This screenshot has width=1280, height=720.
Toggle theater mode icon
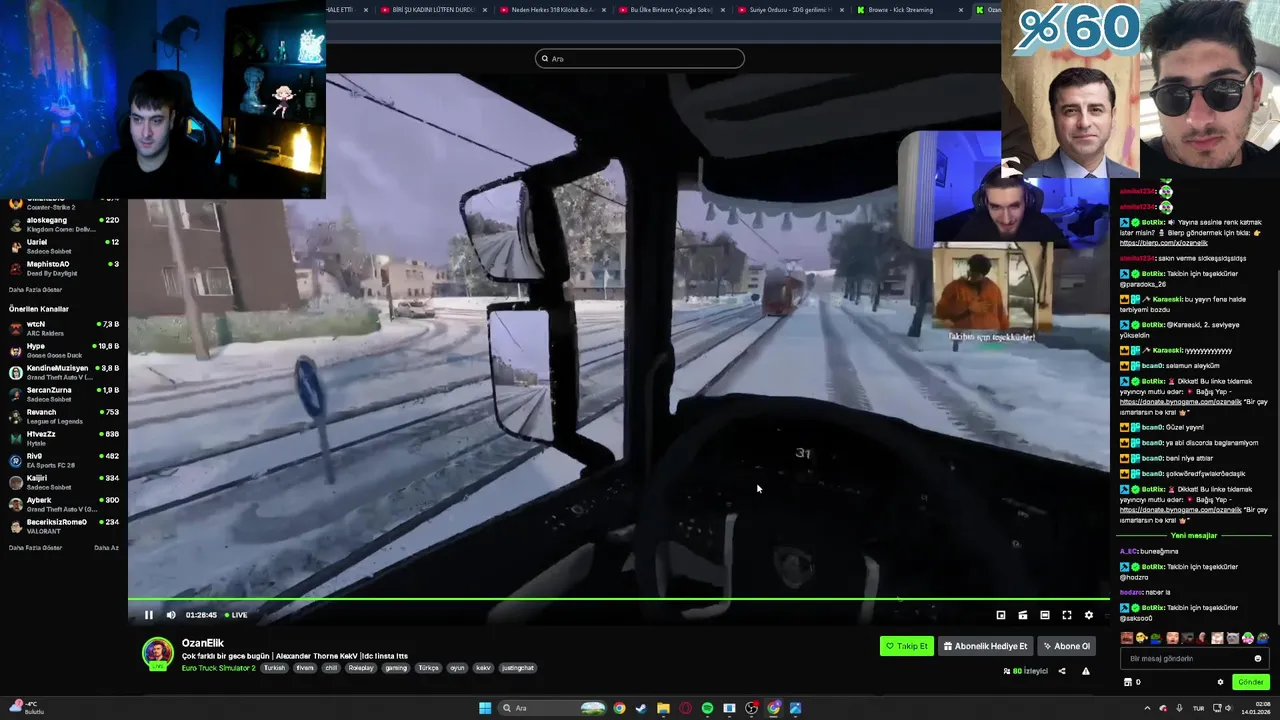(1045, 615)
